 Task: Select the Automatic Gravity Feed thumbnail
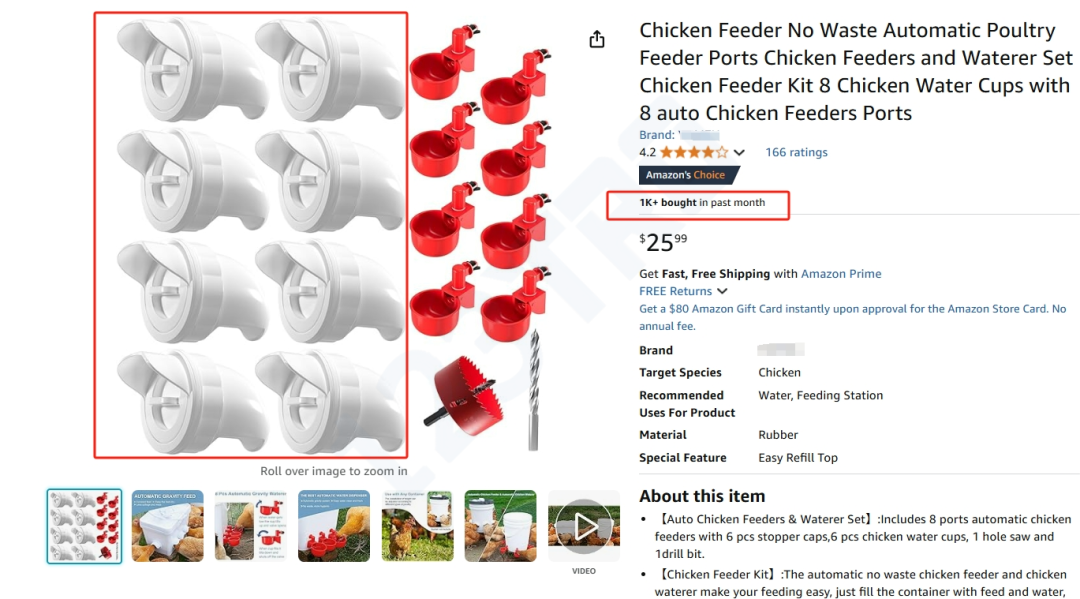click(167, 526)
